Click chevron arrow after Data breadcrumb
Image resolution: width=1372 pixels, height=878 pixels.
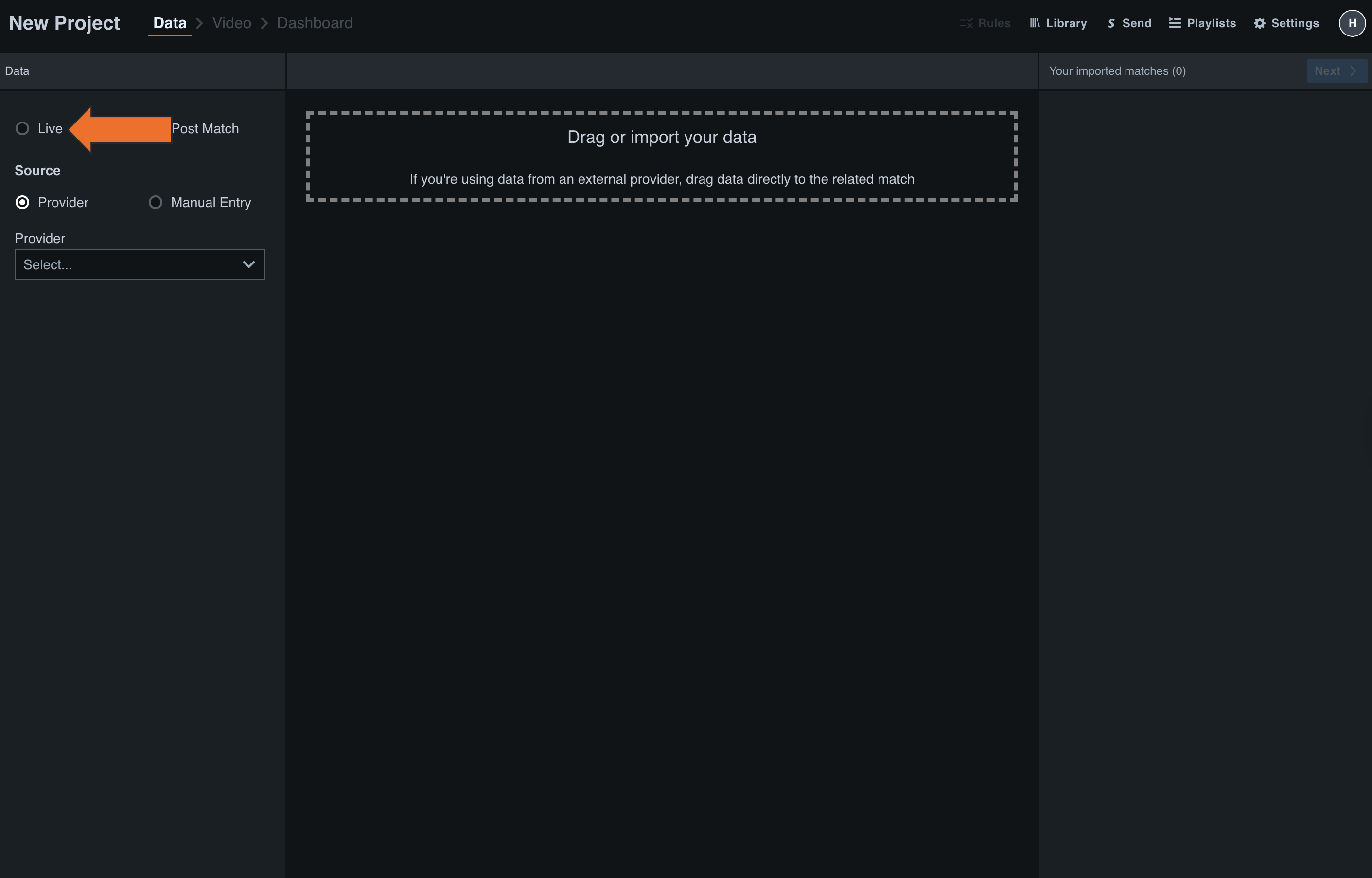click(x=199, y=23)
